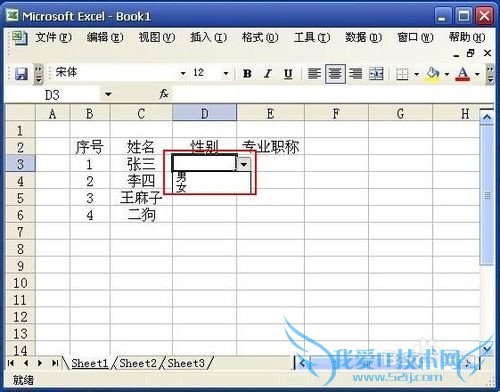Open the 文件(F) menu
500x392 pixels.
pyautogui.click(x=53, y=37)
